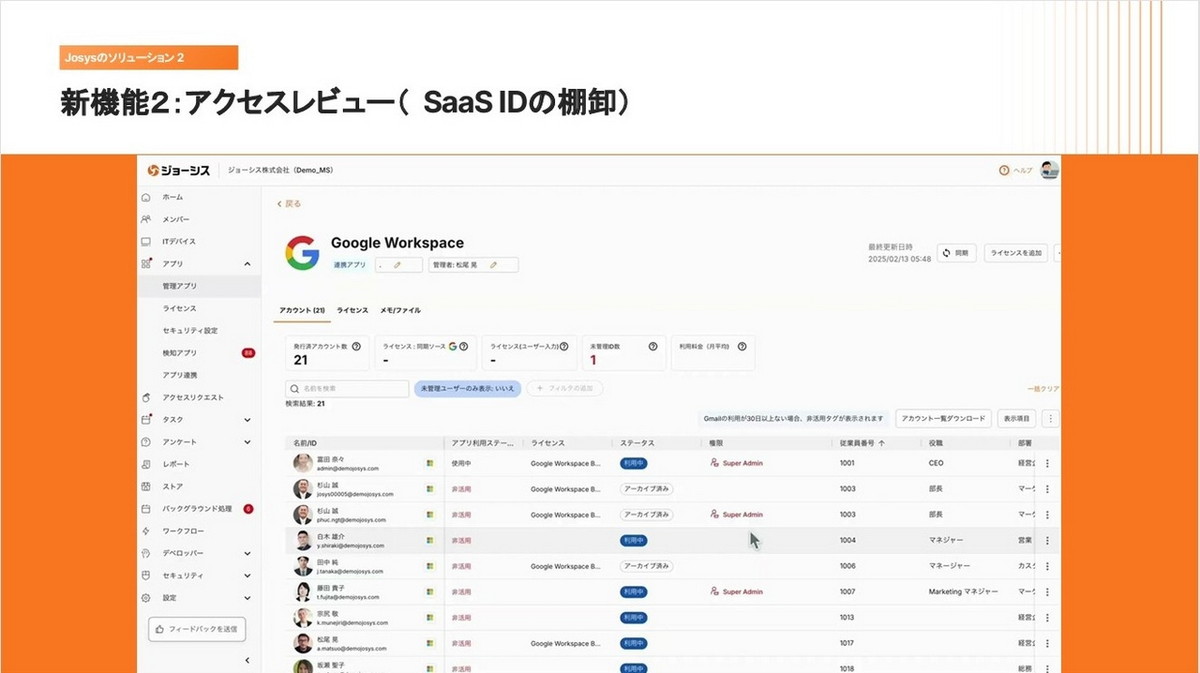Click the help icon on the 未管理ID数 card
Screen dimensions: 1200x673
click(652, 346)
